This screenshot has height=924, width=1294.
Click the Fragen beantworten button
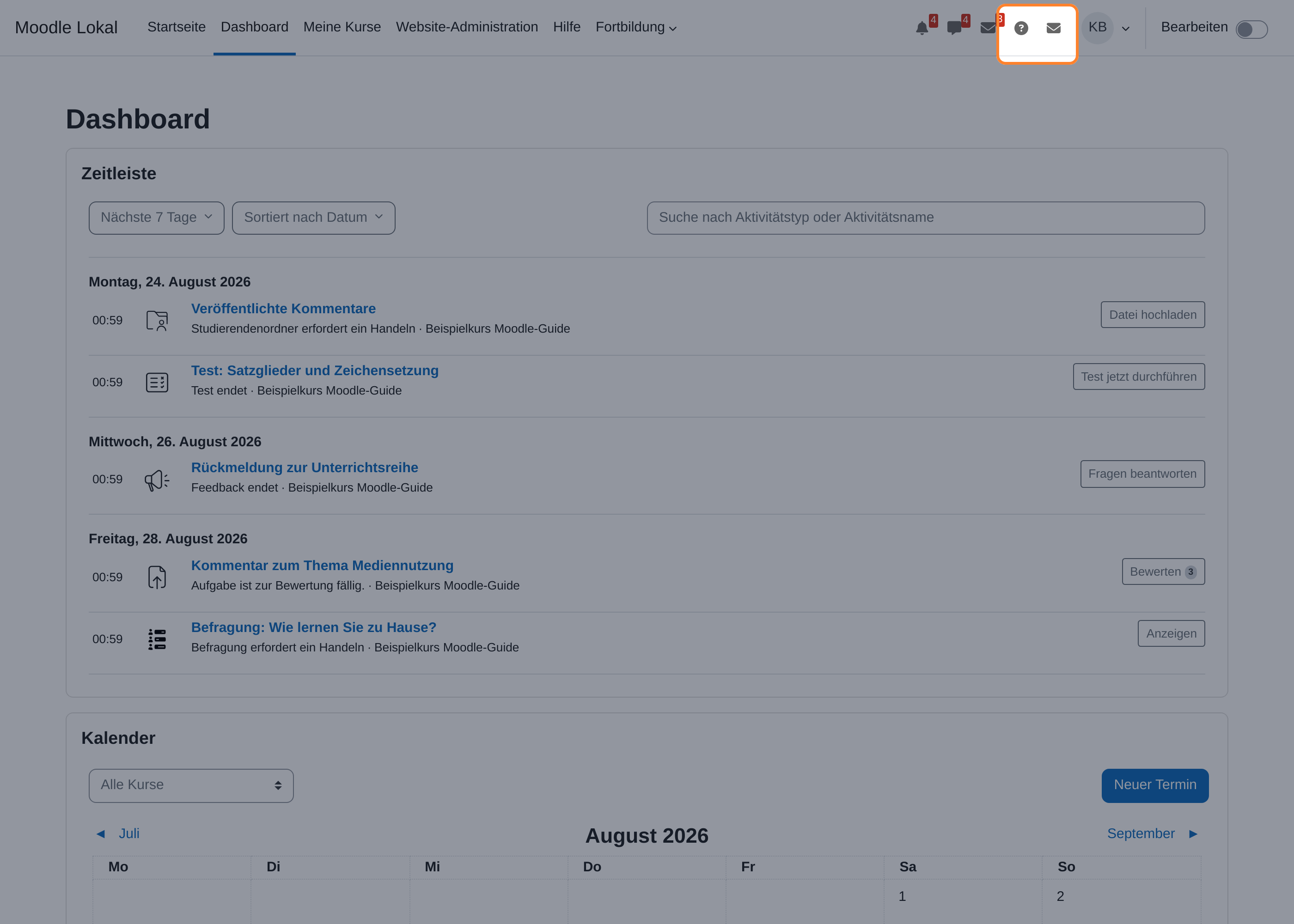pos(1142,474)
